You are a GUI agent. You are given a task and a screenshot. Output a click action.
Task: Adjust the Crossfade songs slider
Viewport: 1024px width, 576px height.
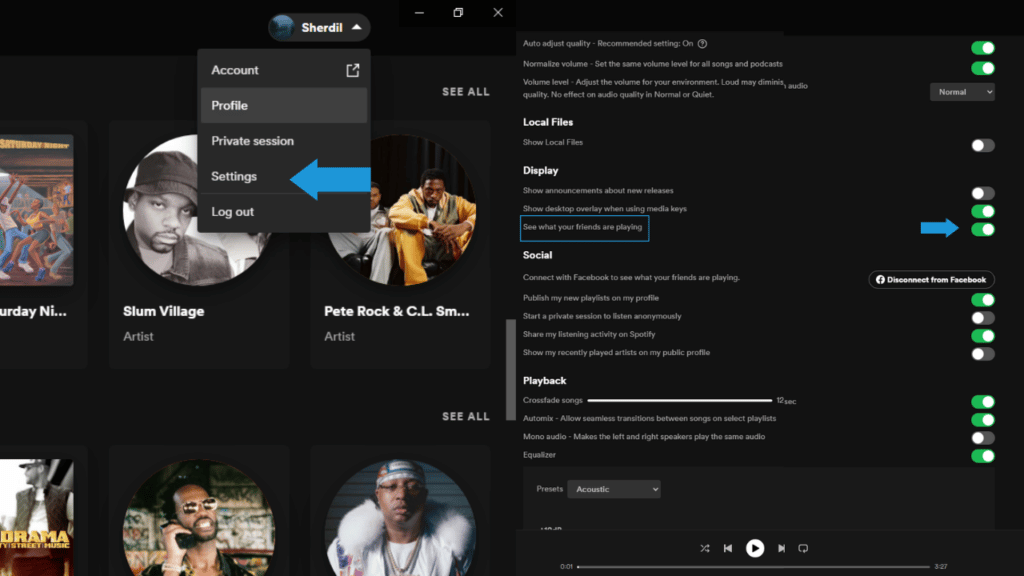pyautogui.click(x=679, y=400)
